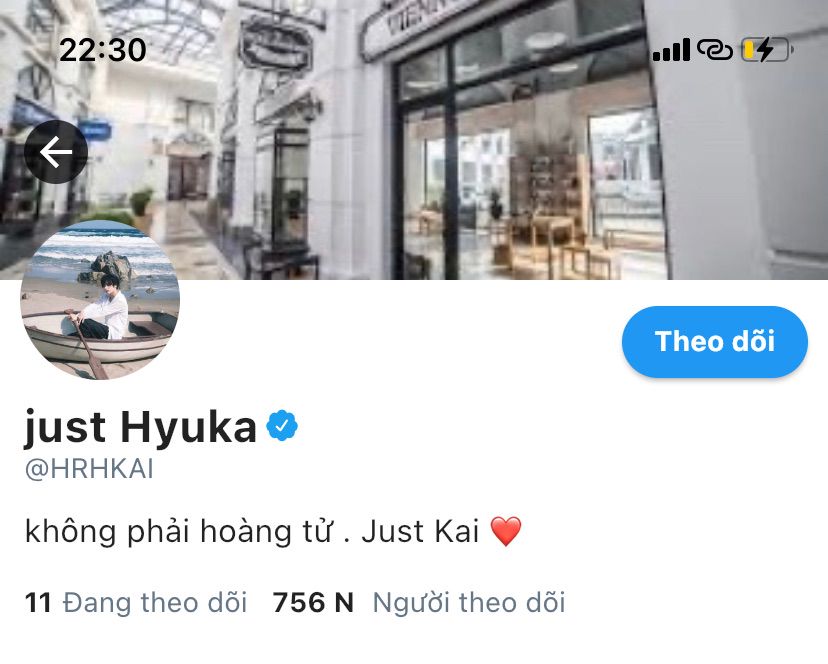The width and height of the screenshot is (828, 664).
Task: Tap the number 11 following count
Action: (x=38, y=603)
